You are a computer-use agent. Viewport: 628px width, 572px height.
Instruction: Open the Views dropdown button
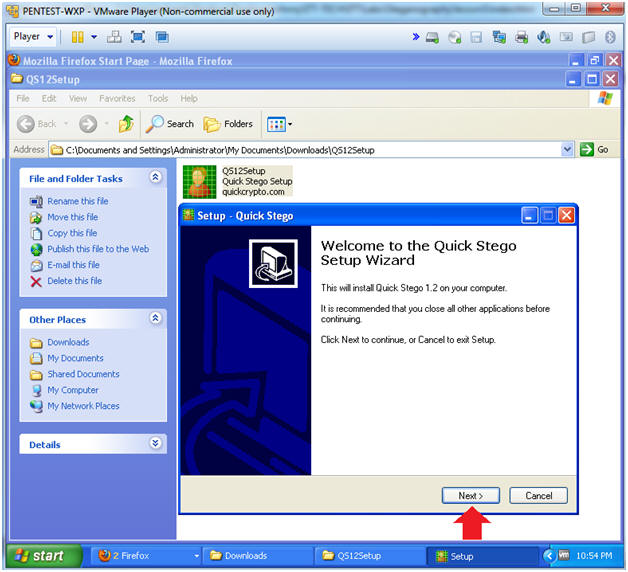click(x=280, y=125)
